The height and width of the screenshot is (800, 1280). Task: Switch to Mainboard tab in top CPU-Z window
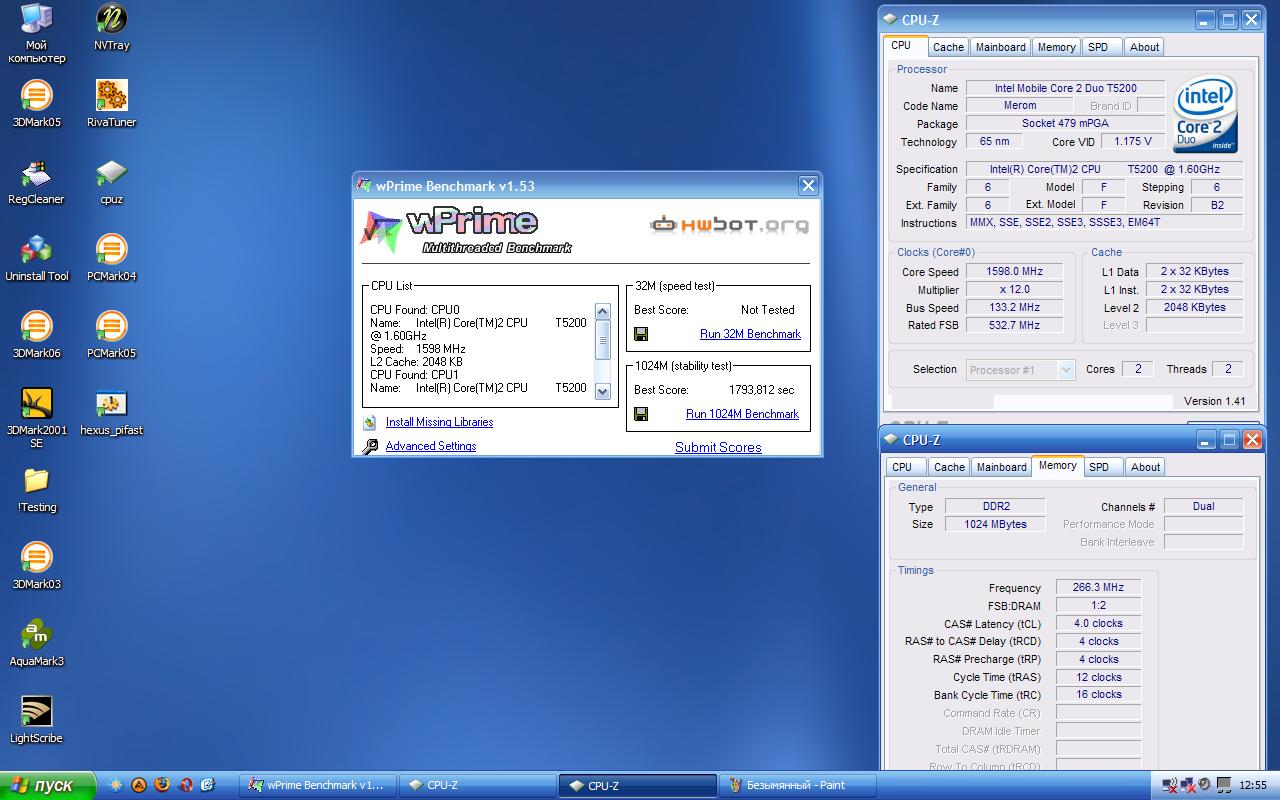[x=1000, y=47]
